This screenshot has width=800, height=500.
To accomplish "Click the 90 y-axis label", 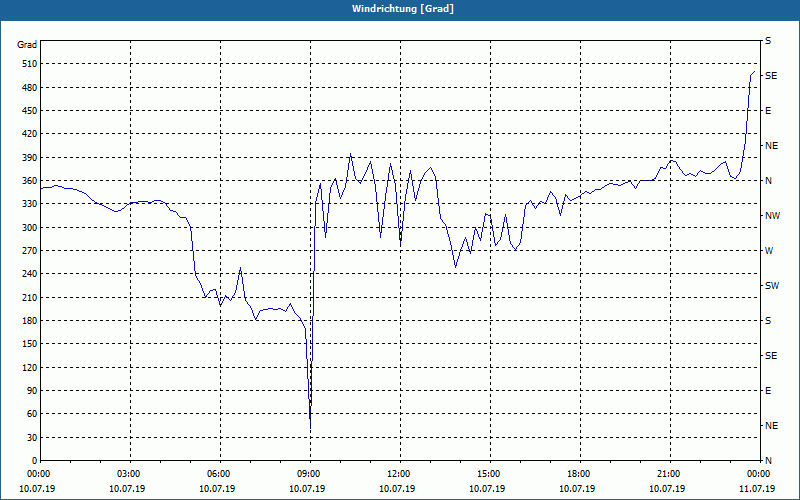I will tap(32, 391).
